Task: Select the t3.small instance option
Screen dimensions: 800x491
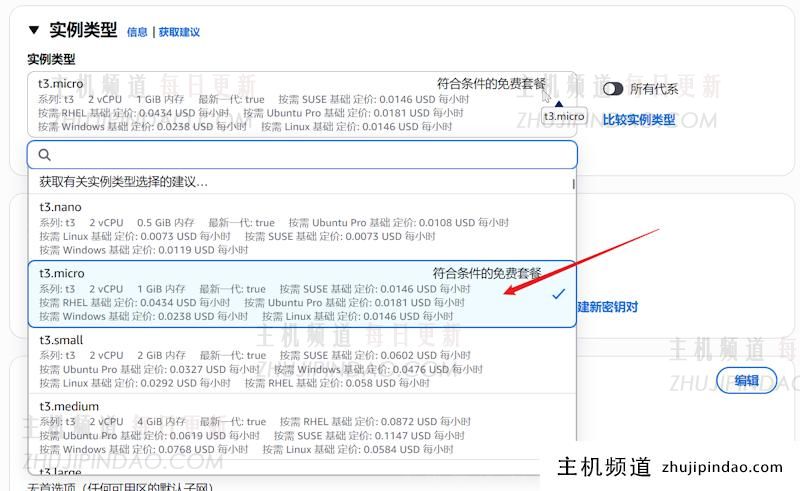Action: 302,361
